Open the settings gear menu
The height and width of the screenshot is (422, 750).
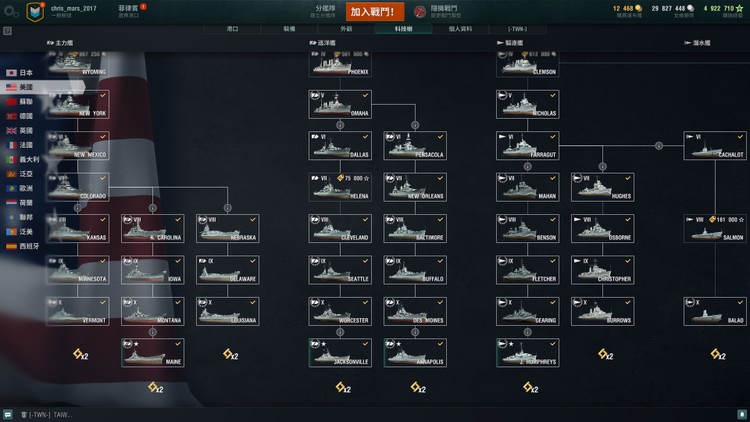point(11,11)
